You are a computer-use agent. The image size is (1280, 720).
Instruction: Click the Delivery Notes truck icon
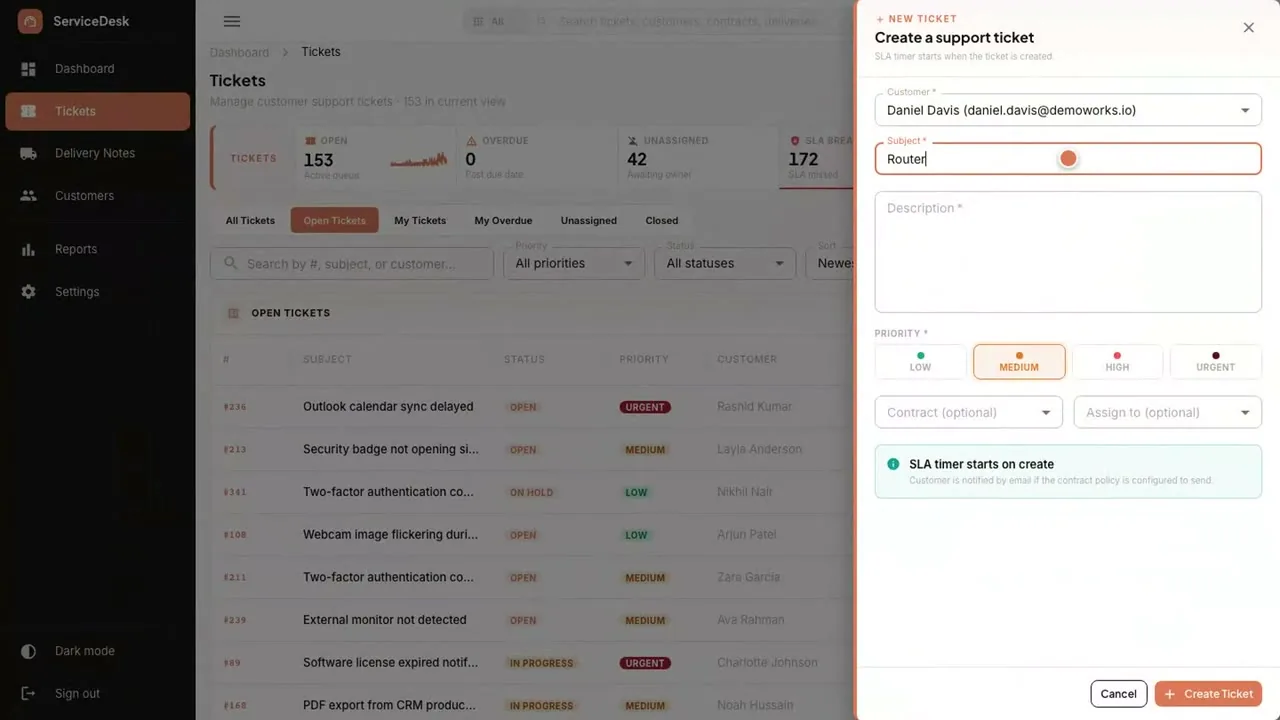[x=28, y=153]
